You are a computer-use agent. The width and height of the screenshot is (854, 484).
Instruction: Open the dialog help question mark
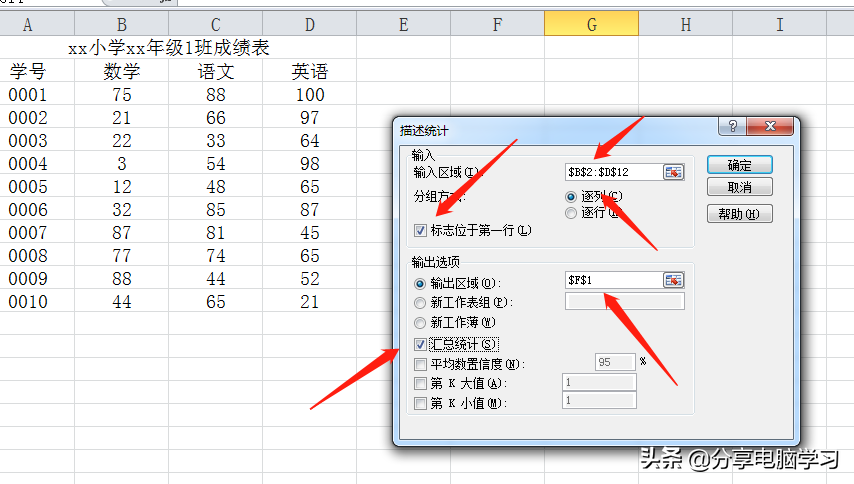pyautogui.click(x=733, y=126)
